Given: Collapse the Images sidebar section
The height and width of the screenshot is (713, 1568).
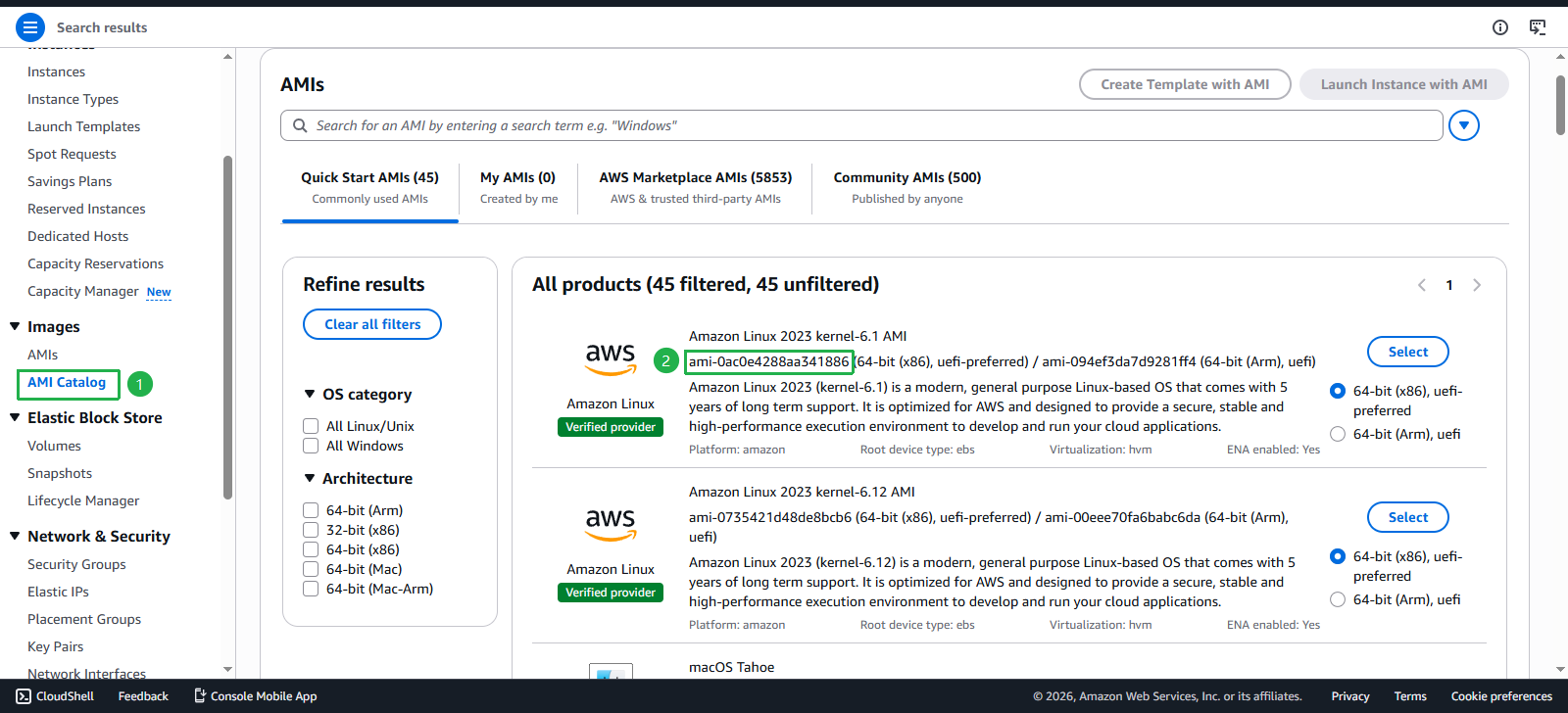Looking at the screenshot, I should (15, 326).
